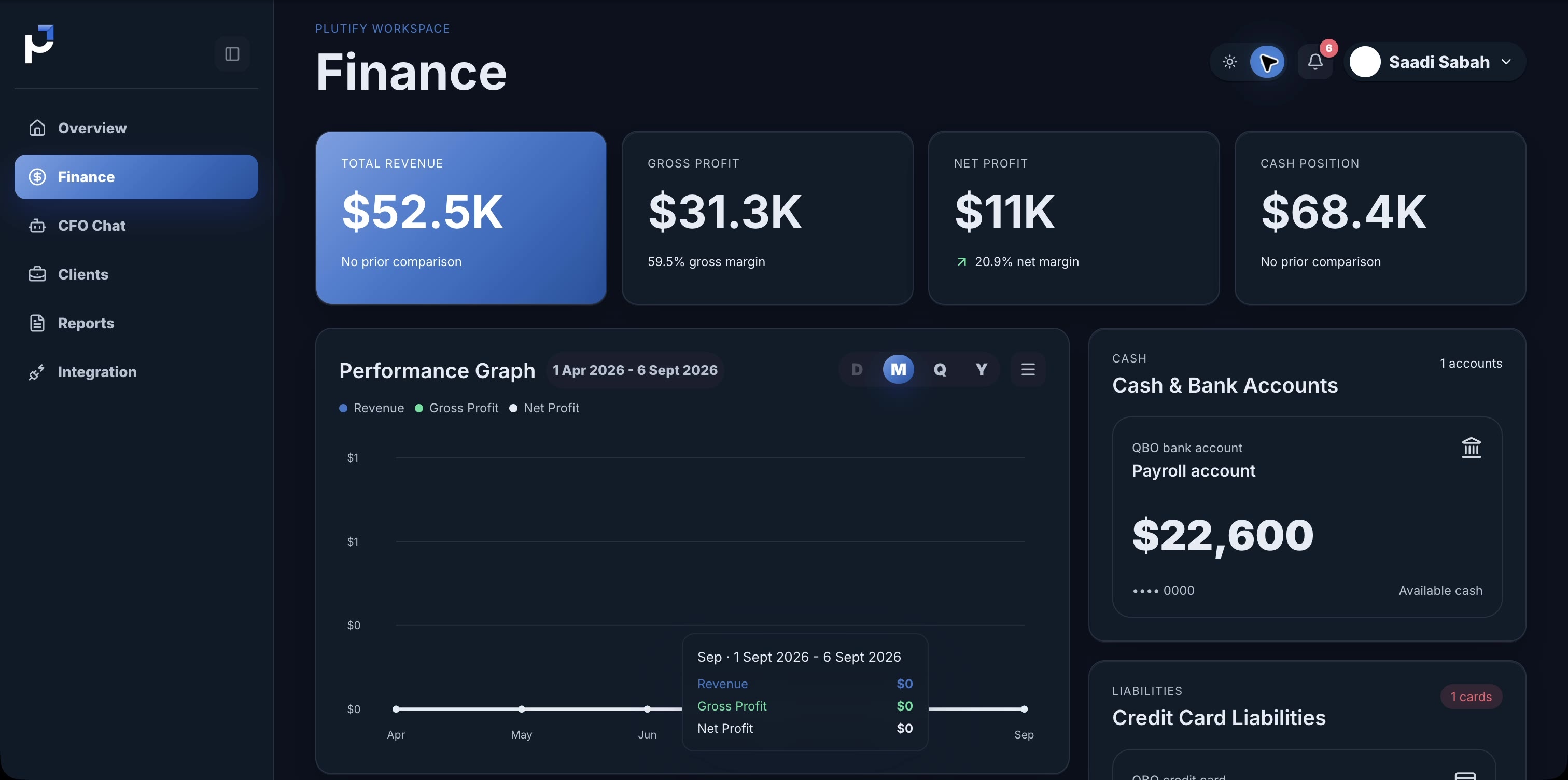Click the April data point
Screen dimensions: 1568x780
click(396, 709)
